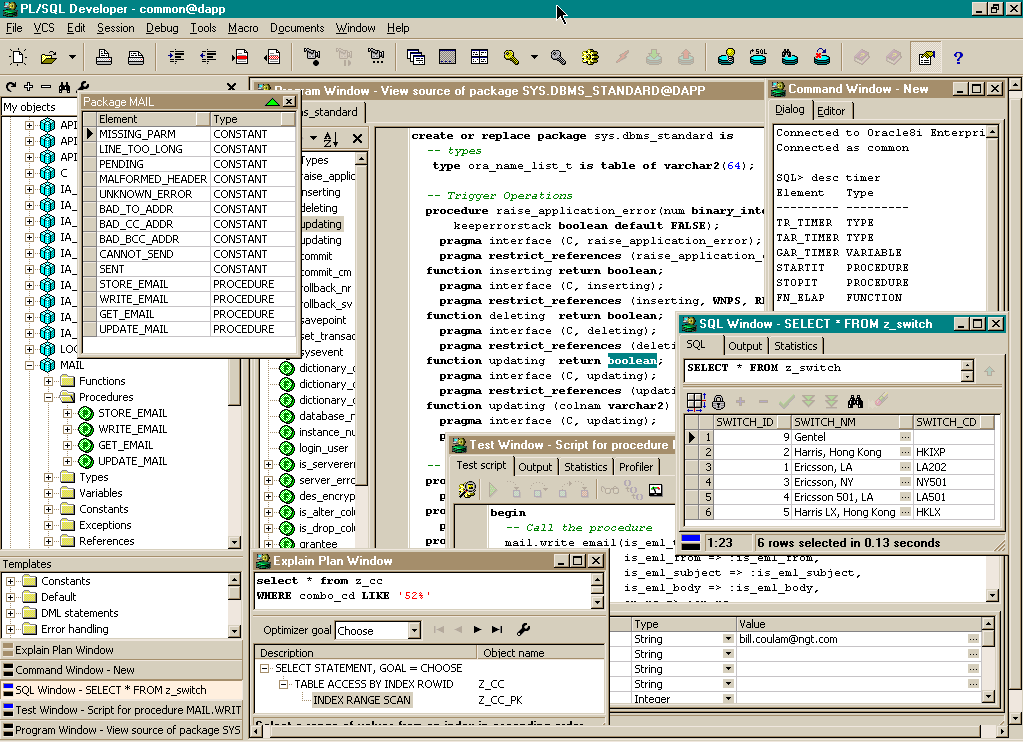Click ellipsis button beside Gentel cell

point(905,437)
